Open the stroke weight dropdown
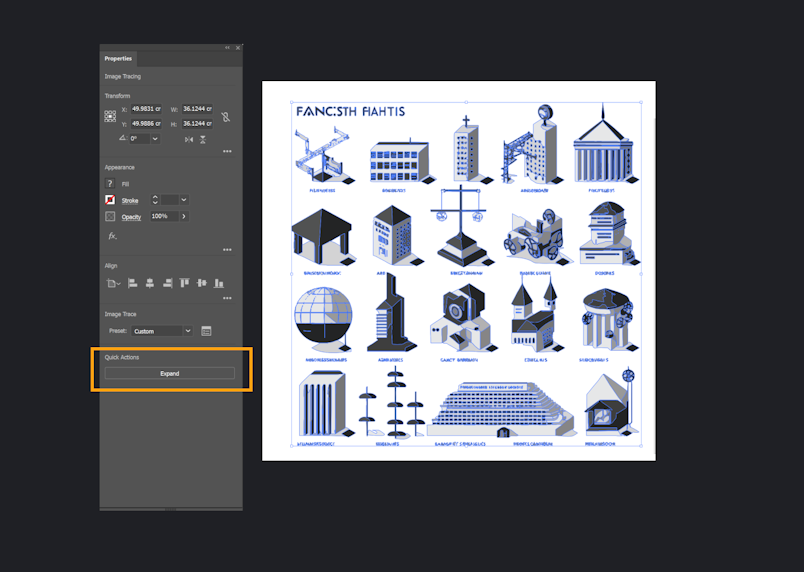 (x=184, y=200)
